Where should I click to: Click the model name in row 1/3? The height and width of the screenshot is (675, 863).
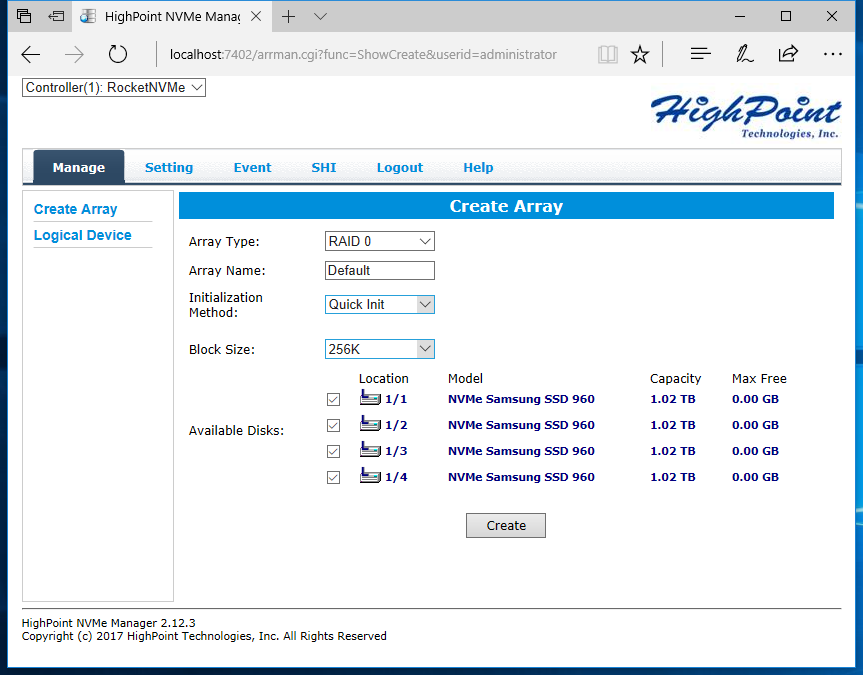click(x=521, y=451)
